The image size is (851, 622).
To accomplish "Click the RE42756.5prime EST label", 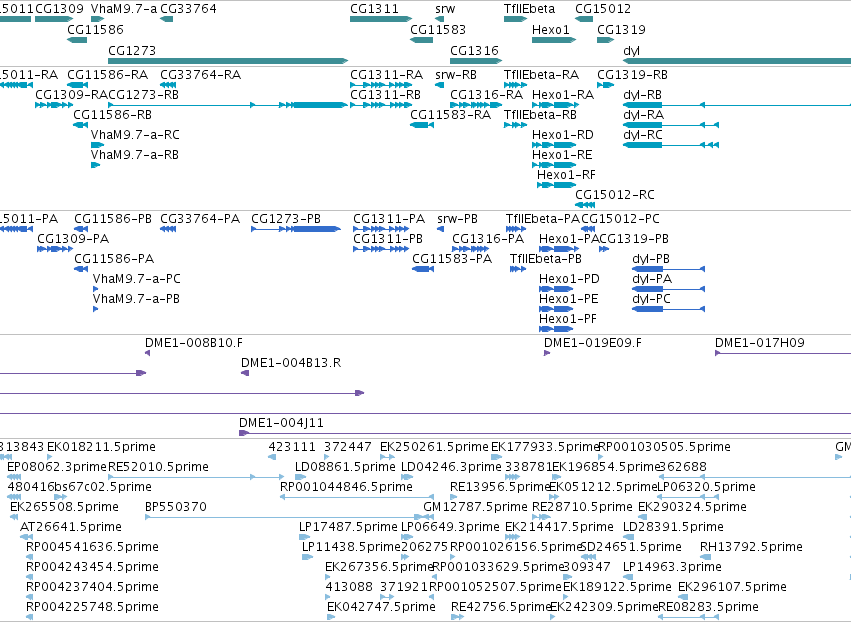I will (x=500, y=606).
